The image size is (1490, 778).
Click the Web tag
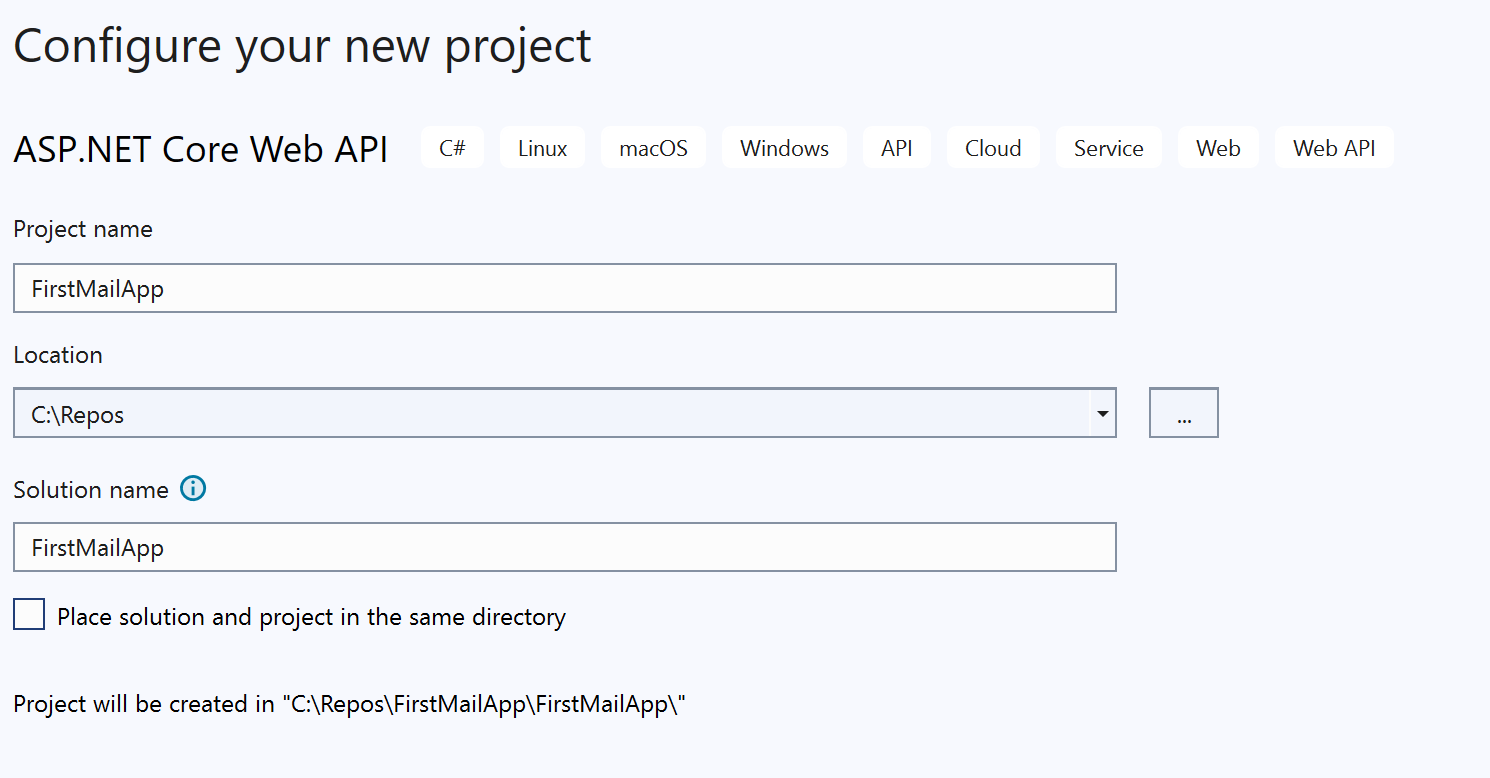point(1217,148)
